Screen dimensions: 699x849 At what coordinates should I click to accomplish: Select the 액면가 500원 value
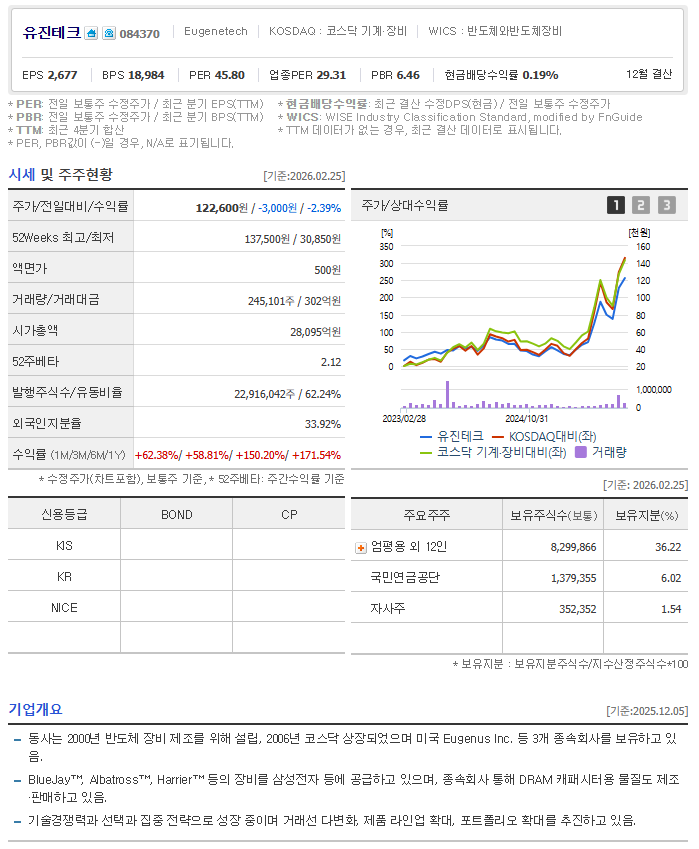[328, 270]
